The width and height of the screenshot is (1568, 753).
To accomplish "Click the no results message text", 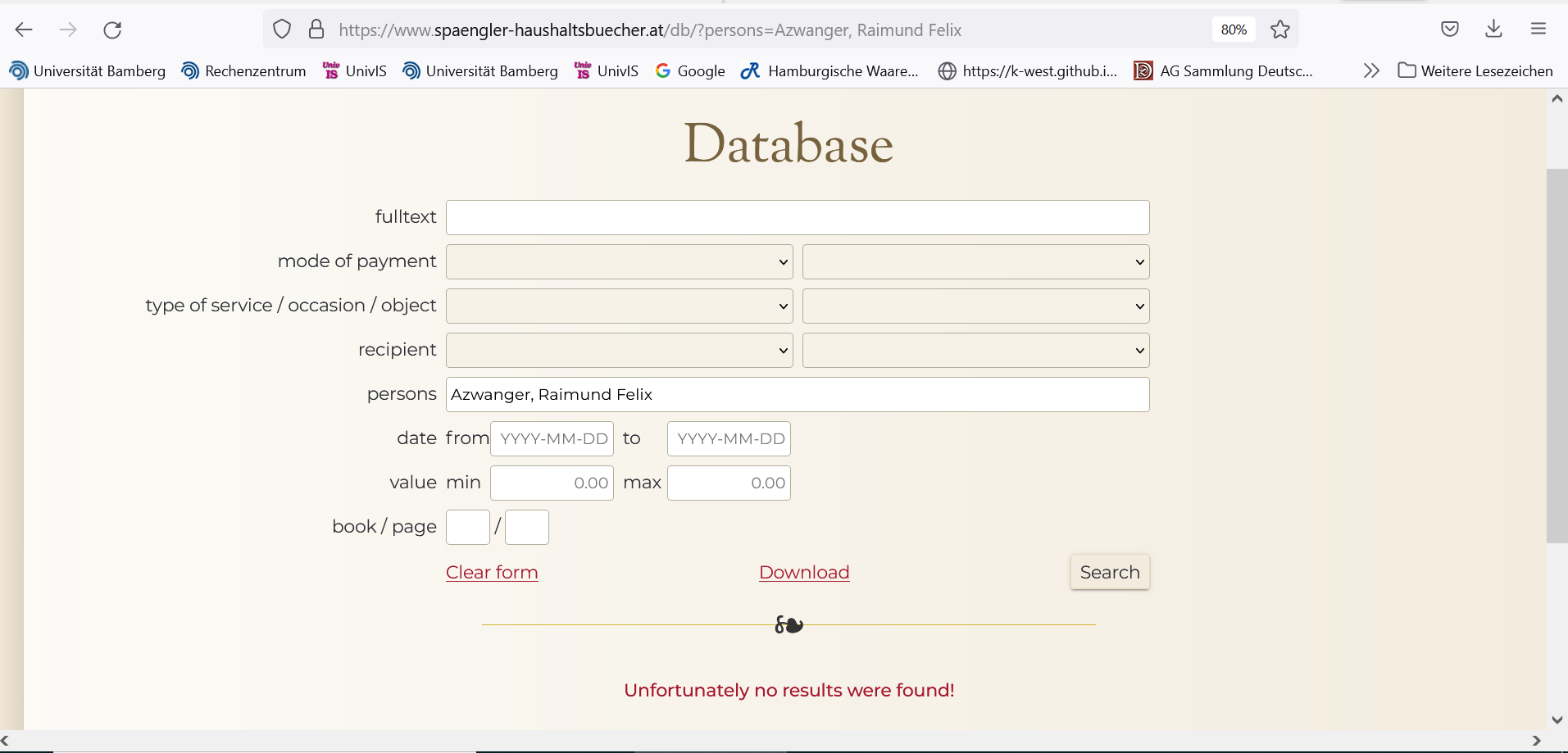I will [789, 691].
